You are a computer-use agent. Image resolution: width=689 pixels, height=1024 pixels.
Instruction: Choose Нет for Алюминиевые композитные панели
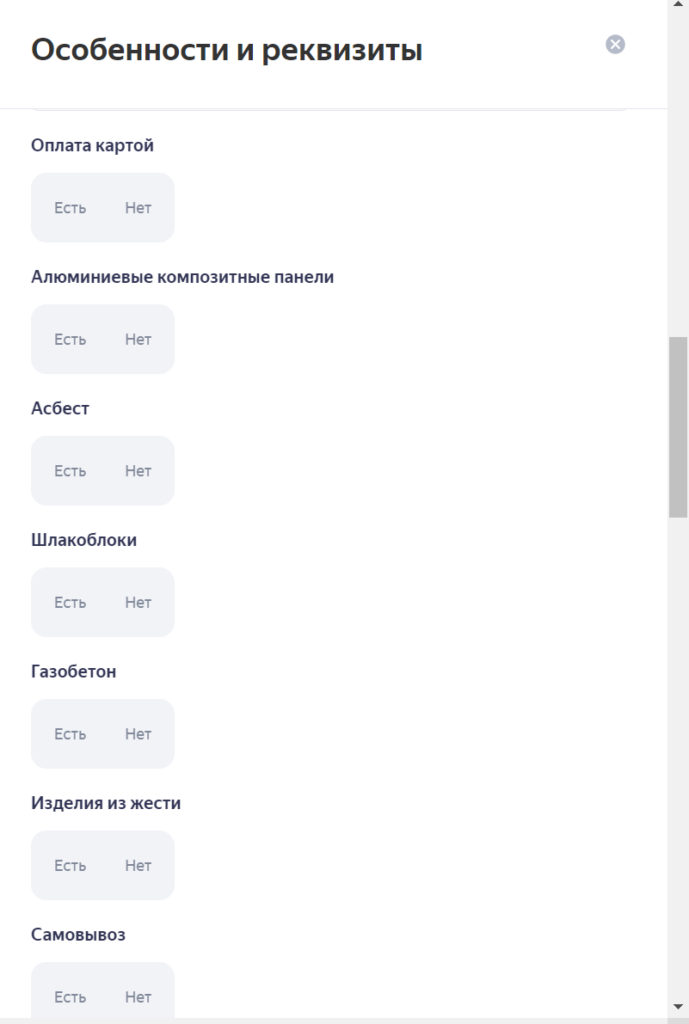pyautogui.click(x=138, y=340)
